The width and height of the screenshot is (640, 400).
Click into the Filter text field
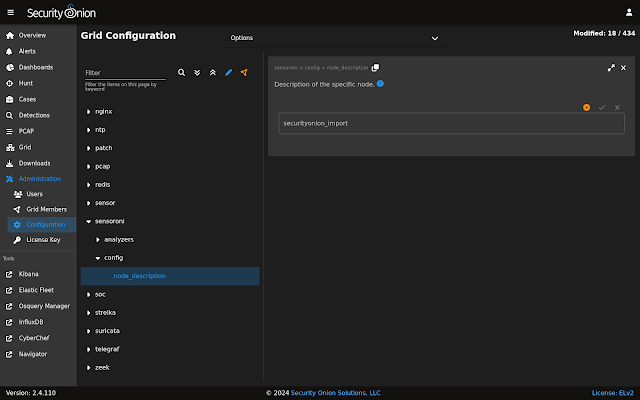tap(125, 73)
